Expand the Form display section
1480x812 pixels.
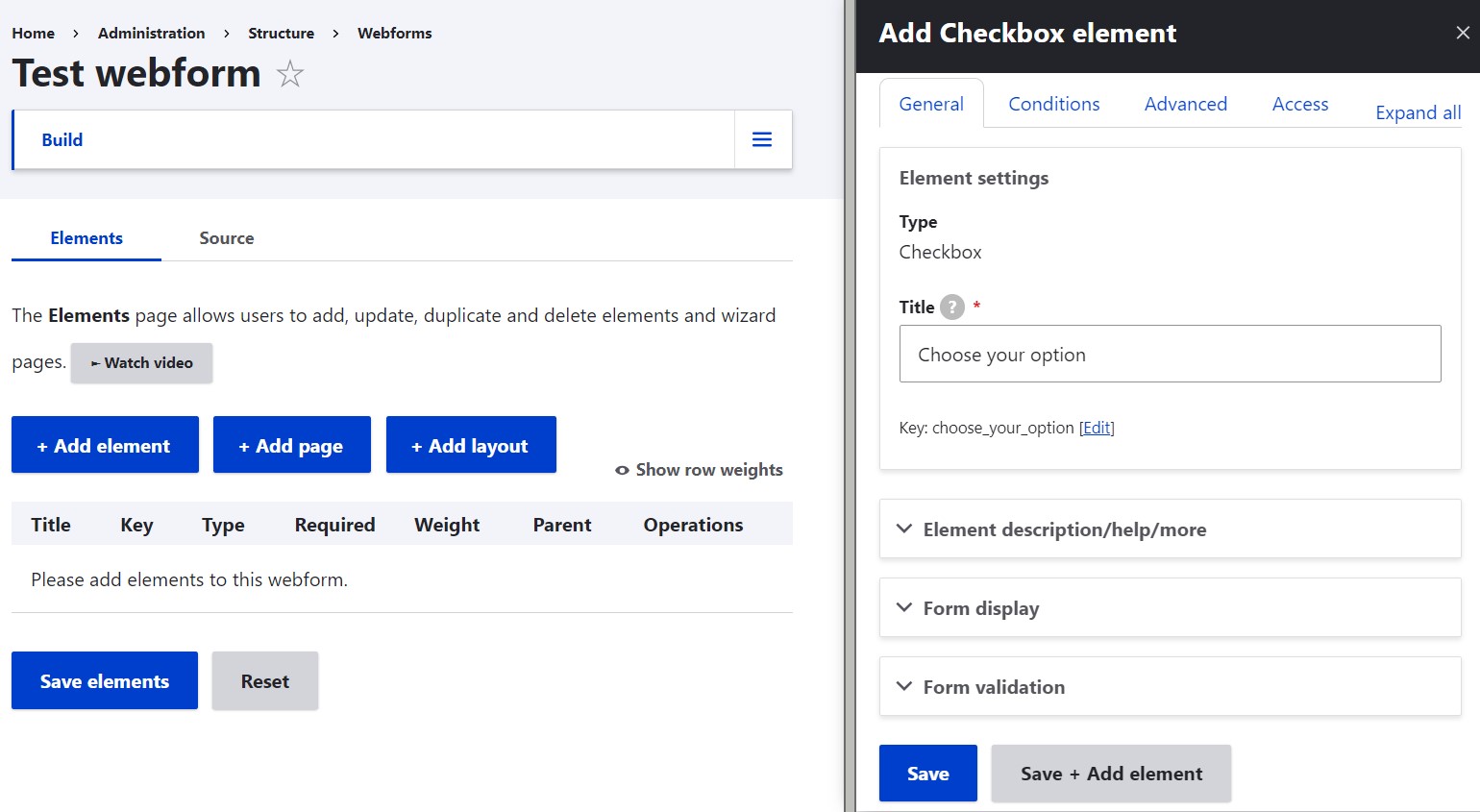979,607
